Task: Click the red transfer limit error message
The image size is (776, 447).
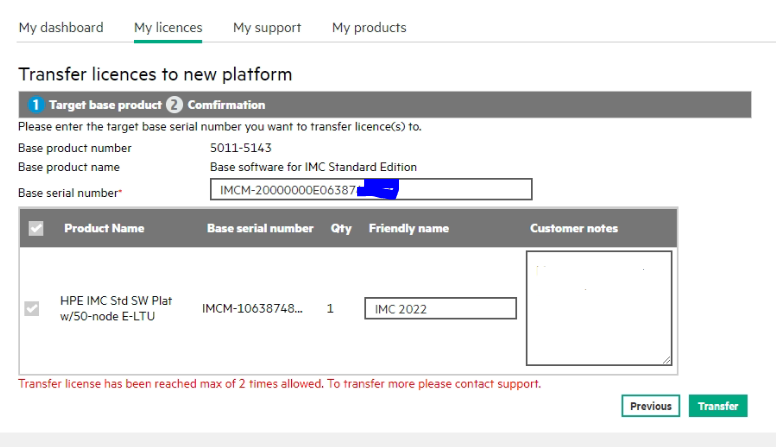Action: [x=280, y=384]
